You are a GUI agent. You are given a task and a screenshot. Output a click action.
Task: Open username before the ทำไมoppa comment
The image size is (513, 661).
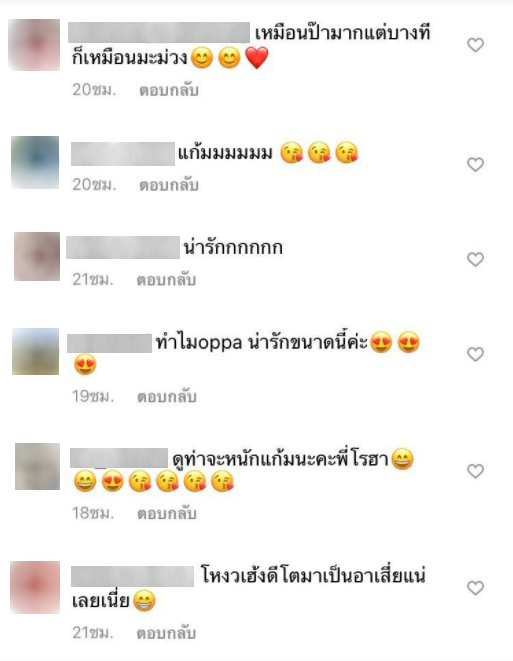tap(110, 343)
